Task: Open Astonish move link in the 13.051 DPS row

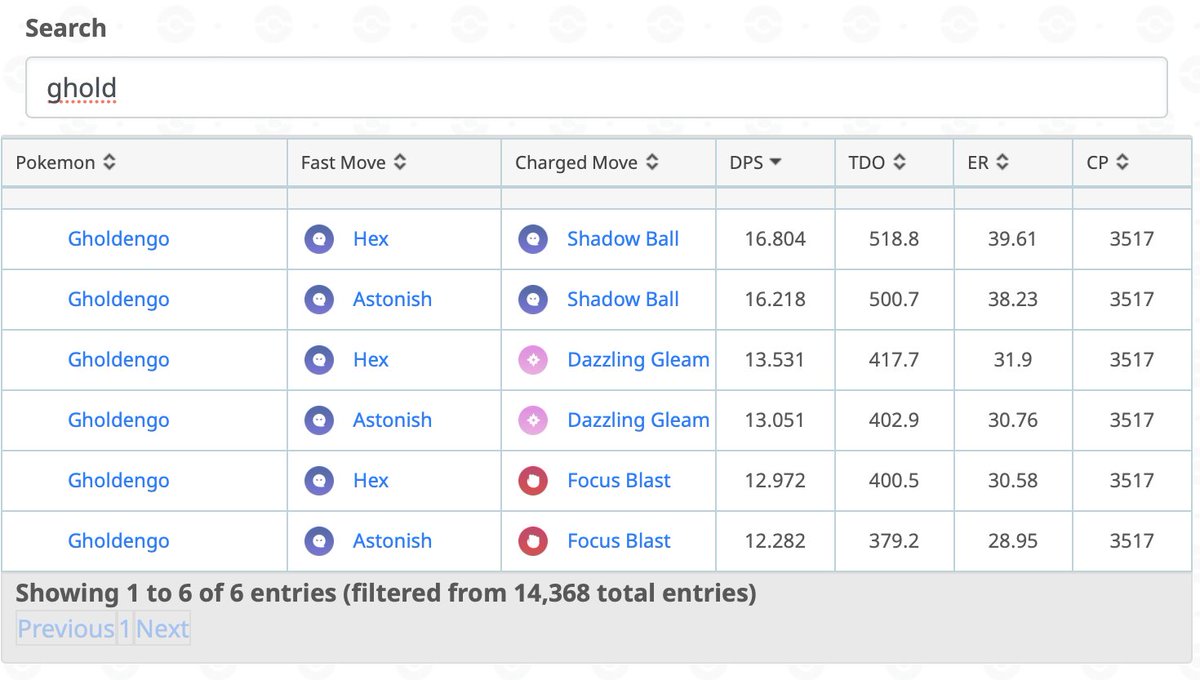Action: tap(392, 420)
